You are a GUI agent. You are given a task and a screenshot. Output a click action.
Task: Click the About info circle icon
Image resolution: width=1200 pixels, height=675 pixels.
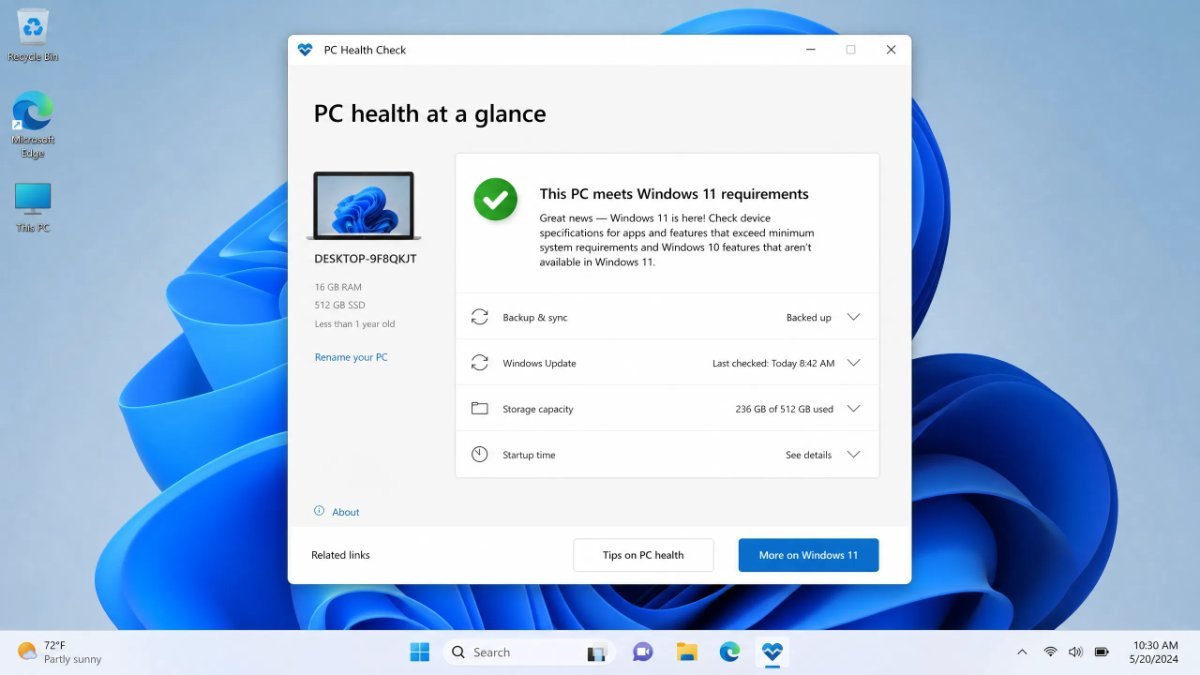pos(319,511)
